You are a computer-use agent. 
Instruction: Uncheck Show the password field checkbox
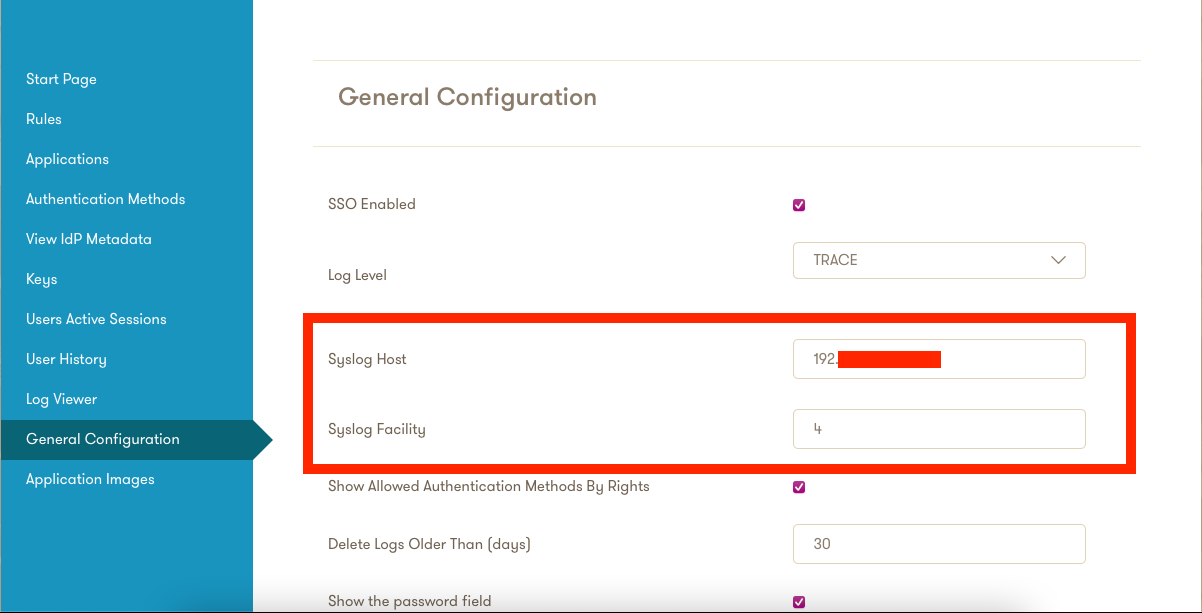pyautogui.click(x=799, y=601)
